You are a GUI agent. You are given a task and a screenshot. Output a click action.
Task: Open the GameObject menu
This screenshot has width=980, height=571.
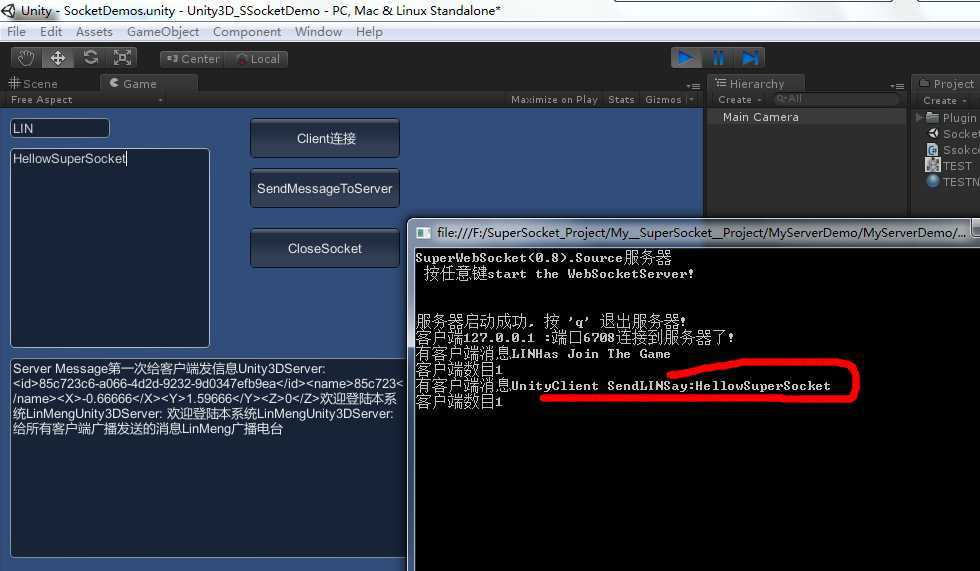coord(162,31)
